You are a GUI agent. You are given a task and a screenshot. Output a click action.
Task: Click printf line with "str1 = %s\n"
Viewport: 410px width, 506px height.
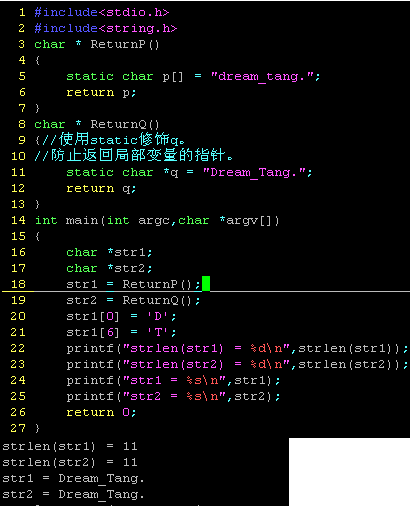pos(173,380)
